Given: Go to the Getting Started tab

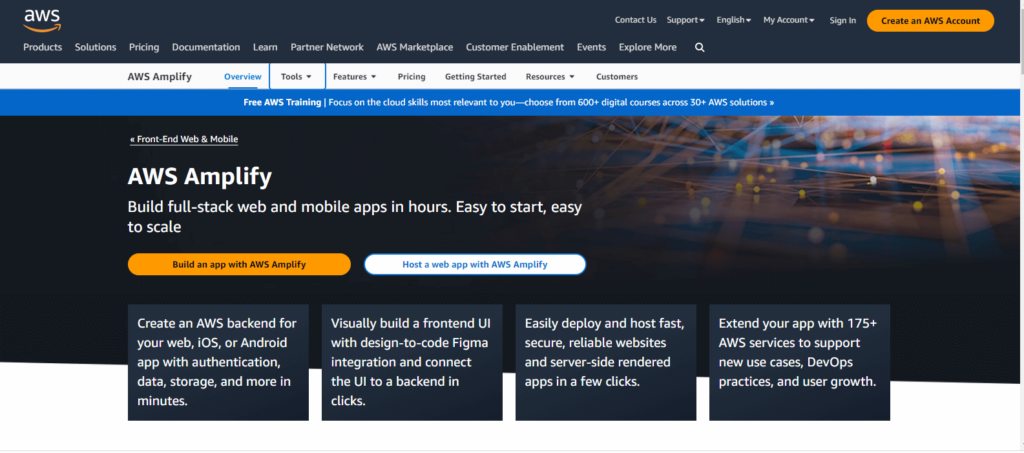Looking at the screenshot, I should pyautogui.click(x=475, y=76).
